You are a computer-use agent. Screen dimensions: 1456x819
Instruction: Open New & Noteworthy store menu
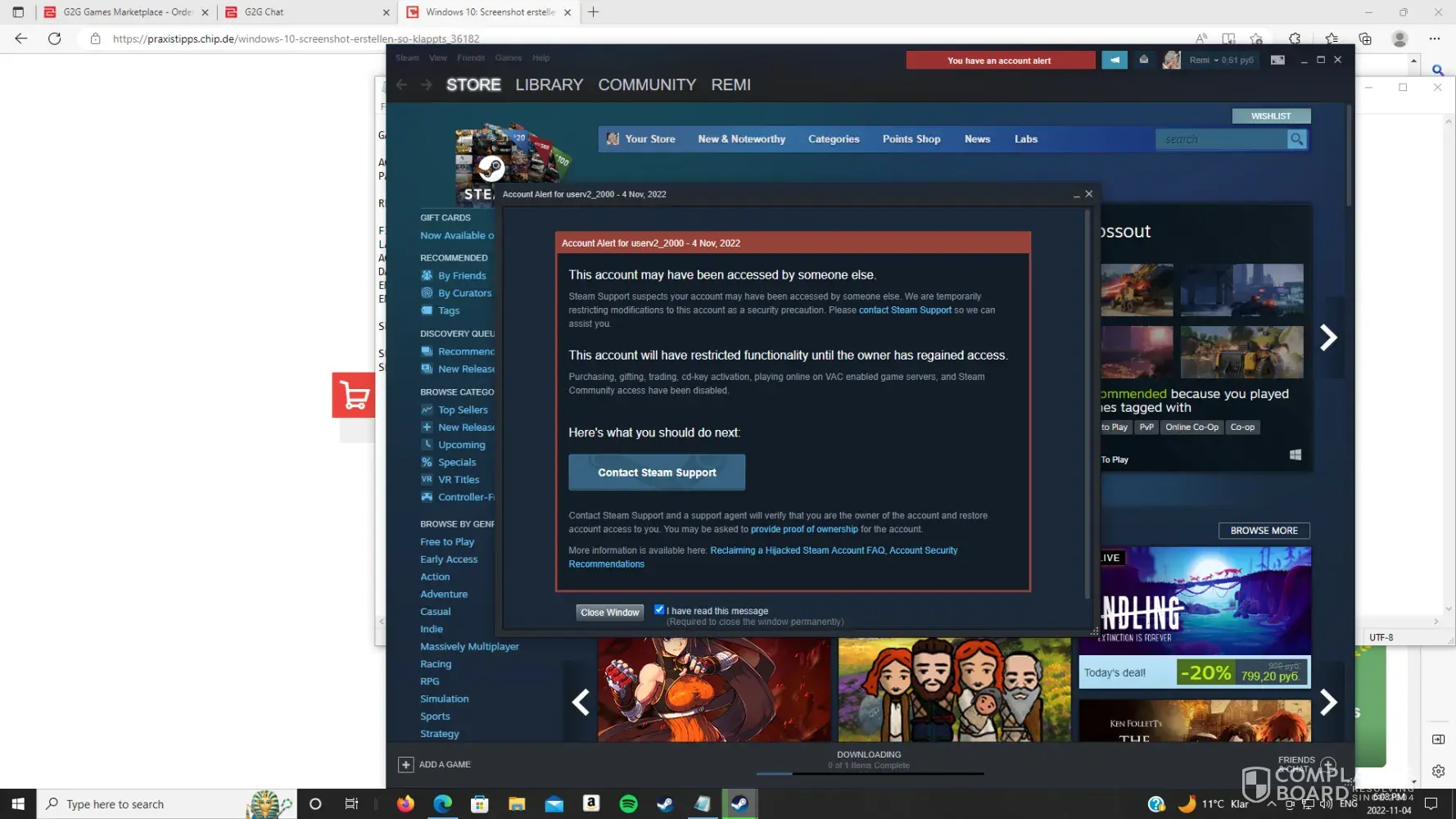pyautogui.click(x=741, y=139)
